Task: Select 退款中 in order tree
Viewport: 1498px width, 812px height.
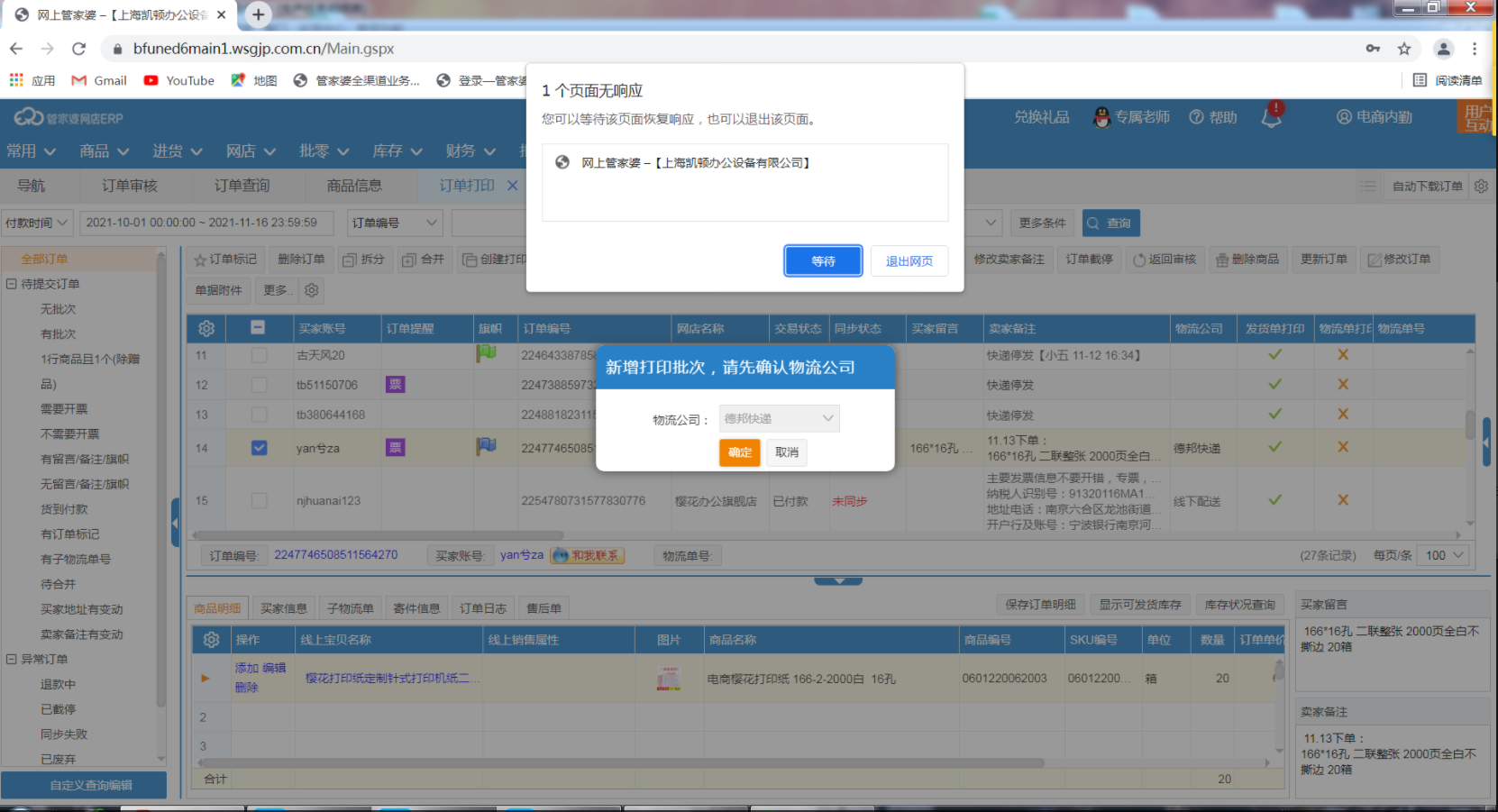Action: [58, 684]
